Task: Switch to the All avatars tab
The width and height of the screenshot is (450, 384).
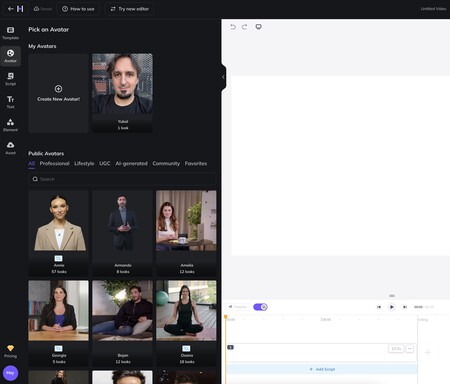Action: (x=32, y=163)
